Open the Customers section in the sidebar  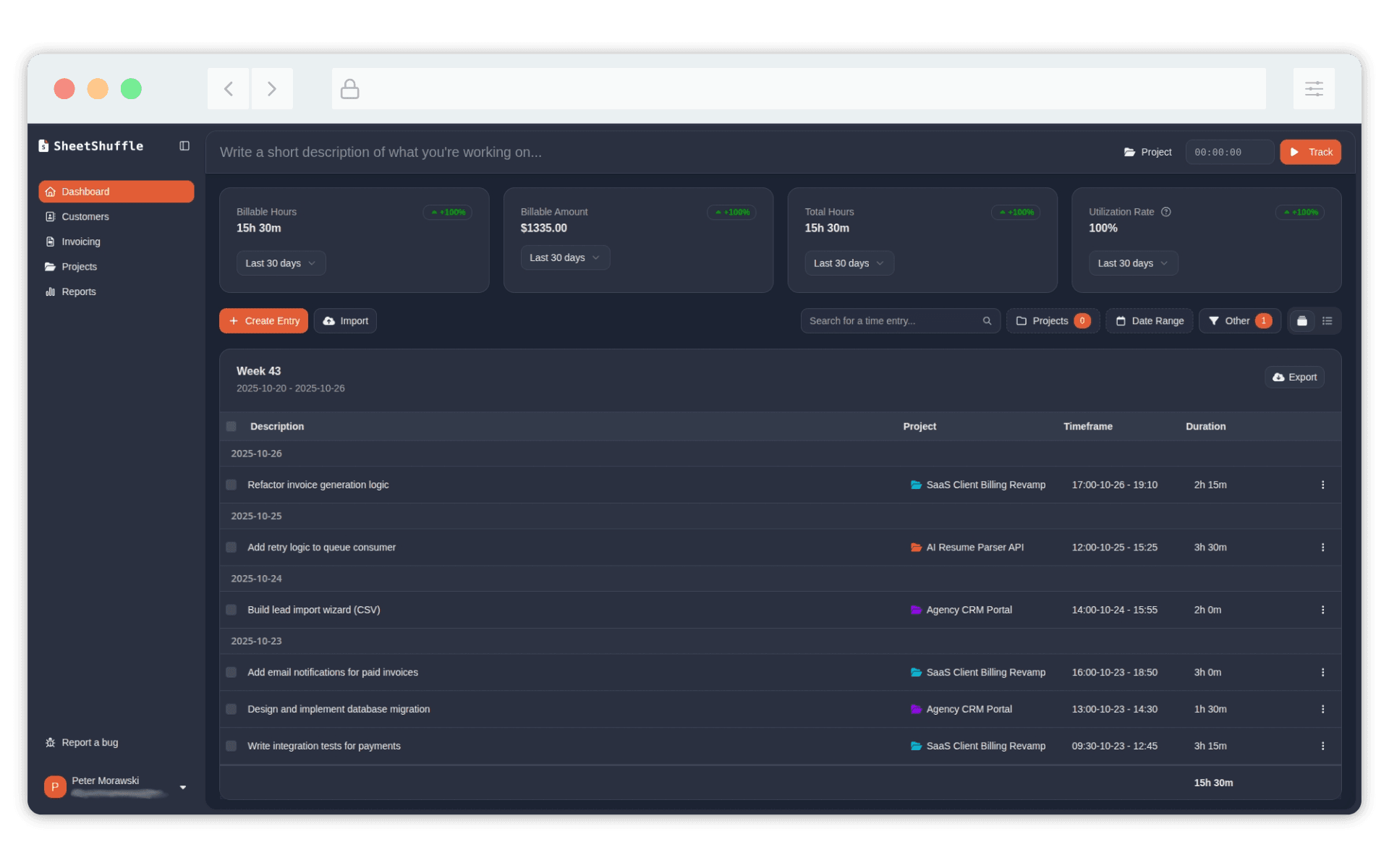coord(85,216)
